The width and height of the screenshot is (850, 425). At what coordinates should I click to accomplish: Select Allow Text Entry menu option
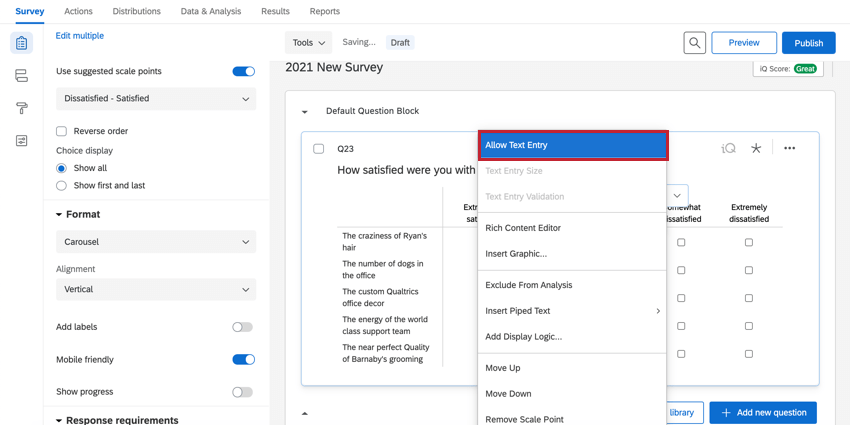tap(572, 145)
